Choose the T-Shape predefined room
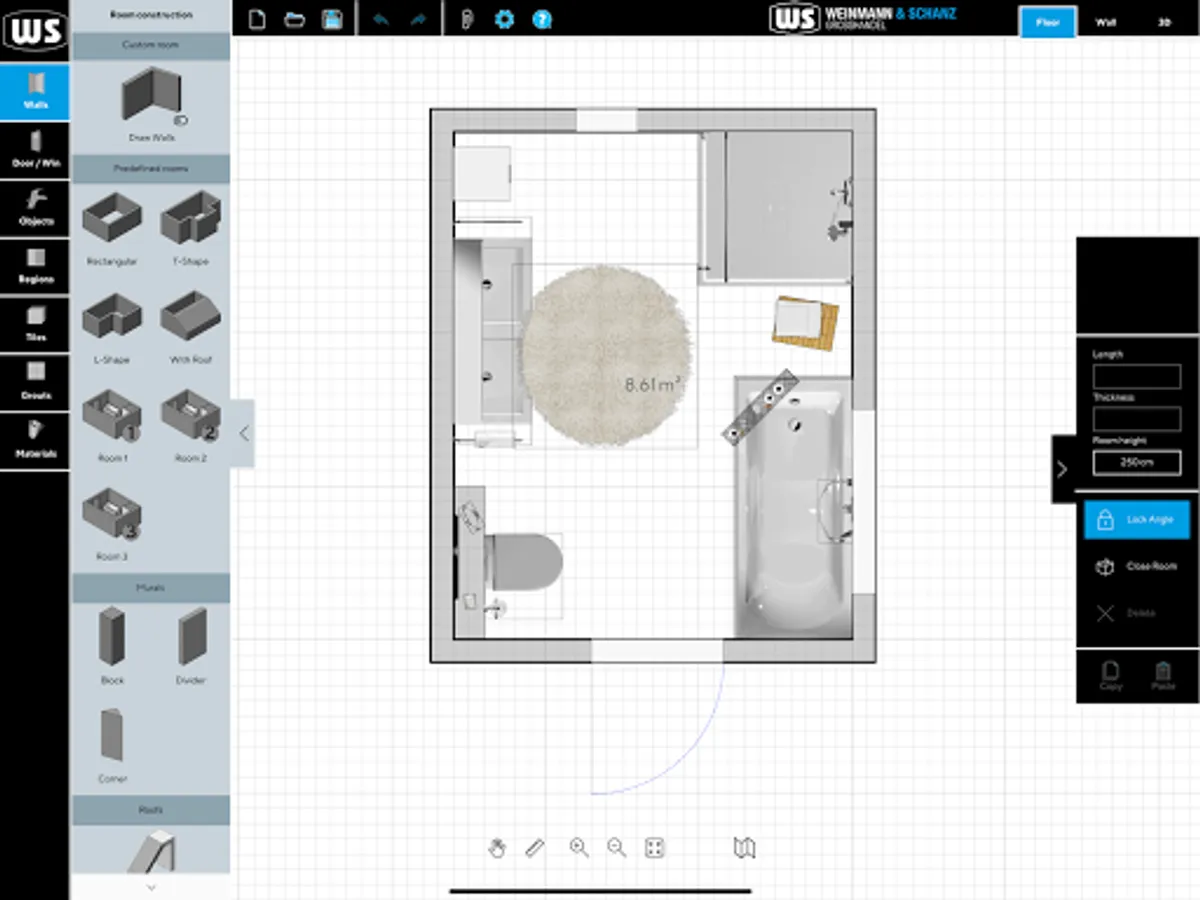This screenshot has width=1200, height=900. (x=190, y=230)
